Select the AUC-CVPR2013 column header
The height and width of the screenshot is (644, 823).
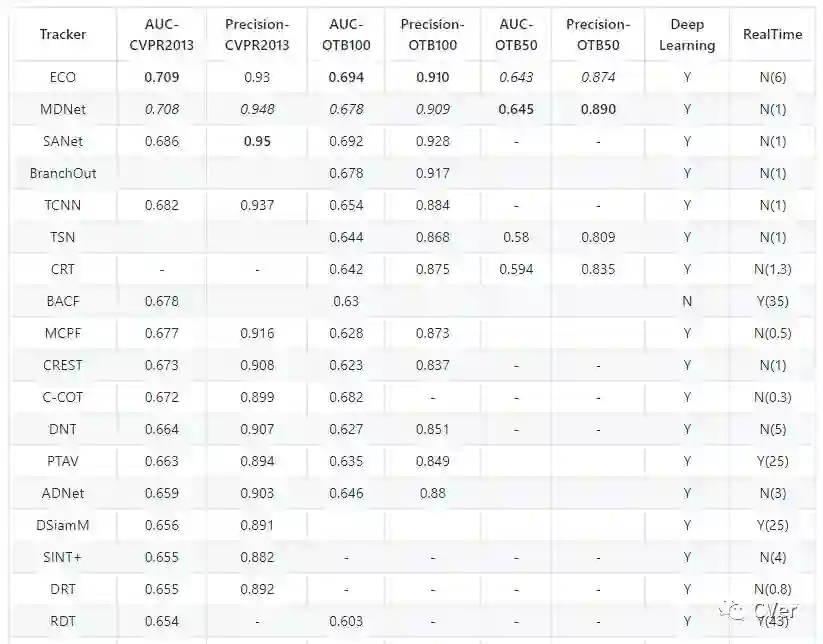[162, 34]
